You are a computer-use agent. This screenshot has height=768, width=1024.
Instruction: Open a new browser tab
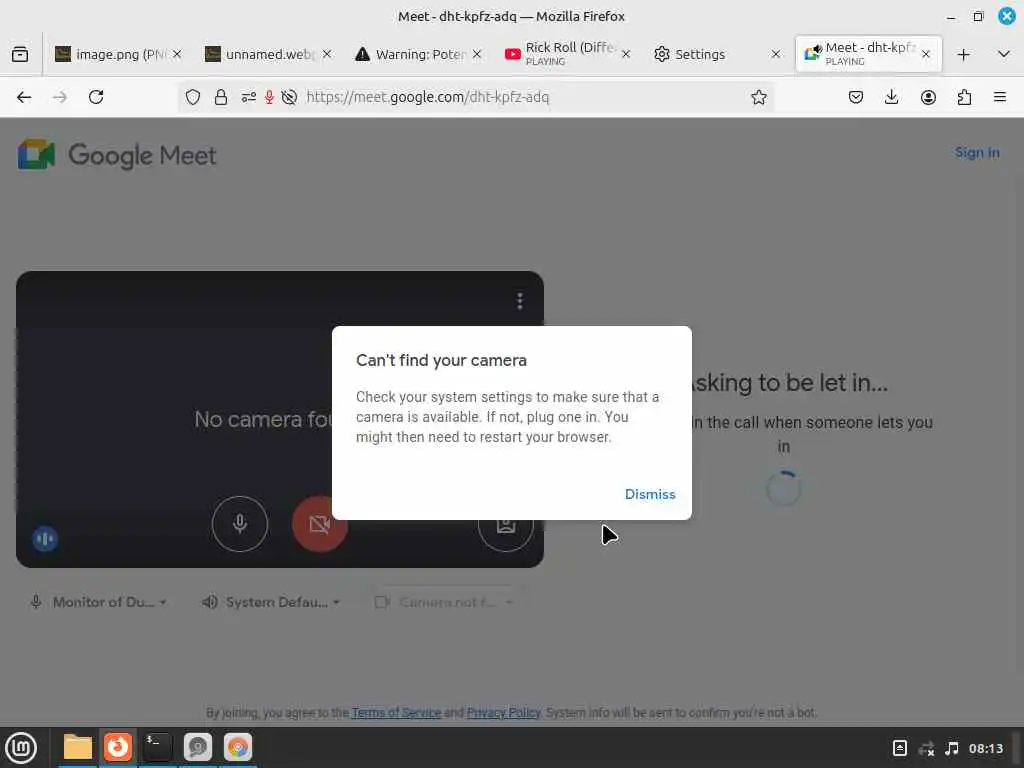963,54
